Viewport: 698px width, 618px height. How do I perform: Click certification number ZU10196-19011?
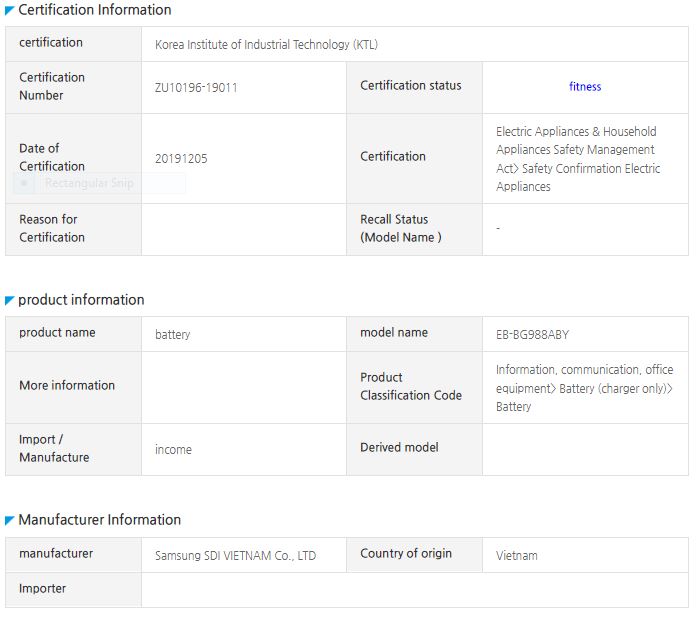point(196,88)
